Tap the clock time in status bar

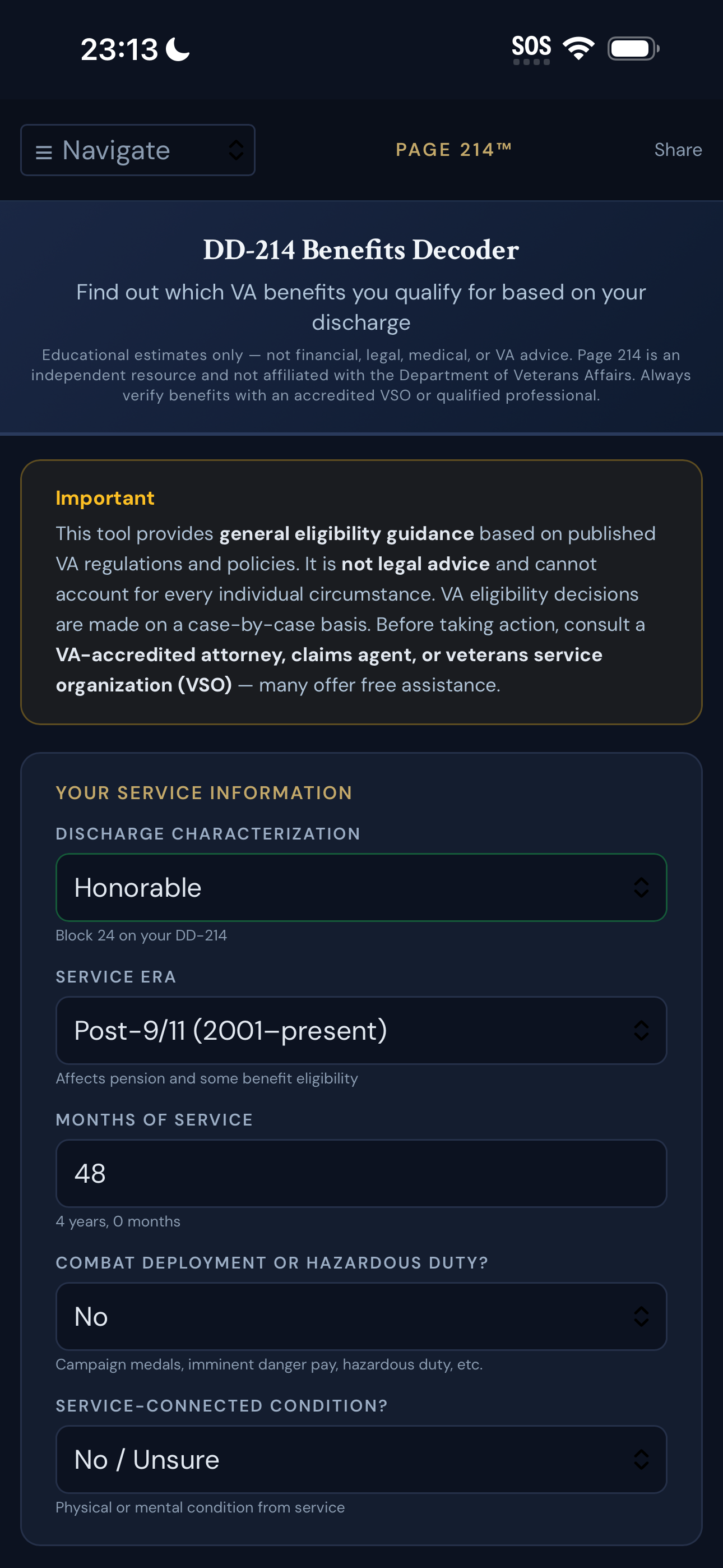point(119,49)
